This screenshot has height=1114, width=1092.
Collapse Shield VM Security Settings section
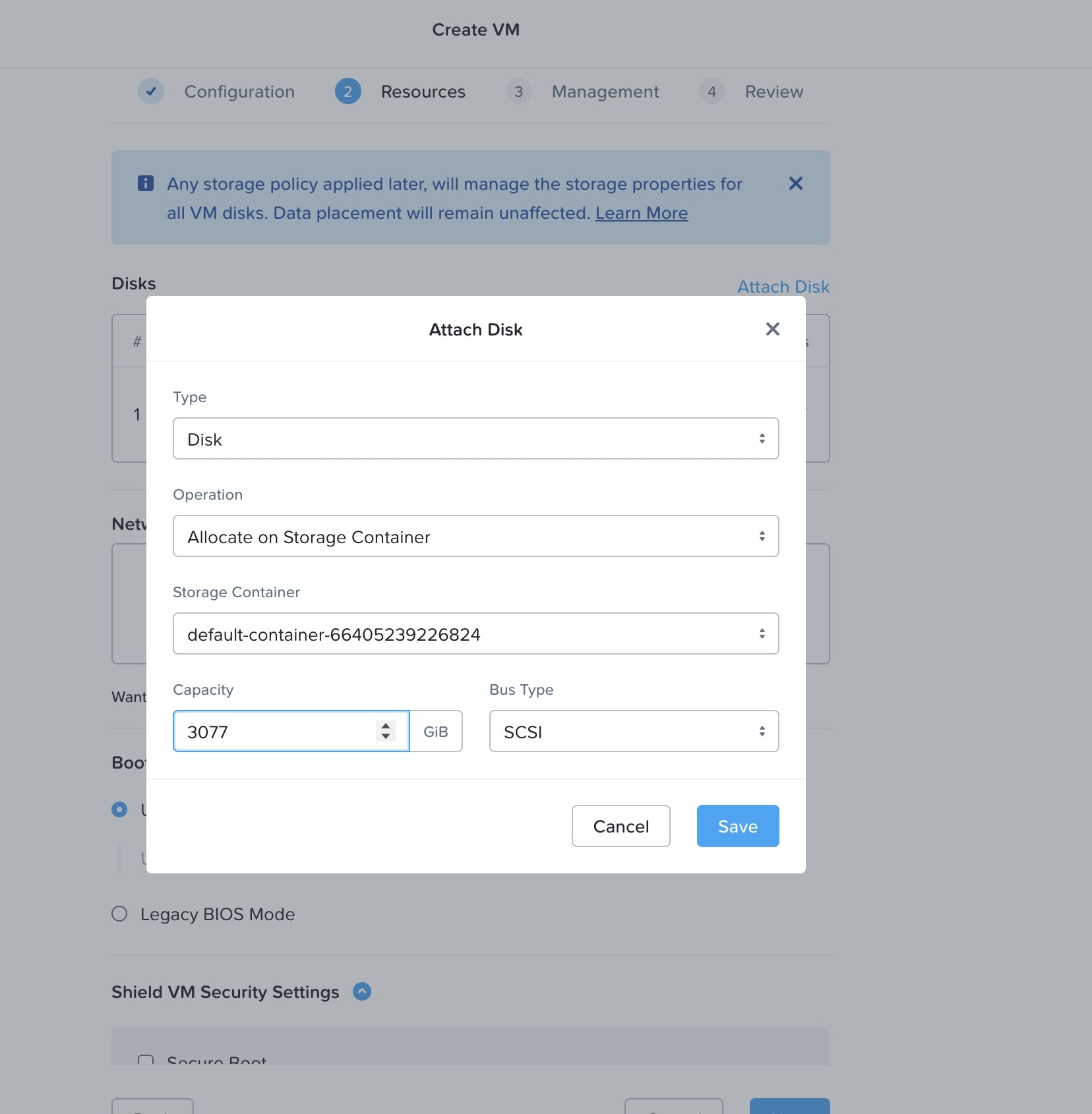pos(362,991)
